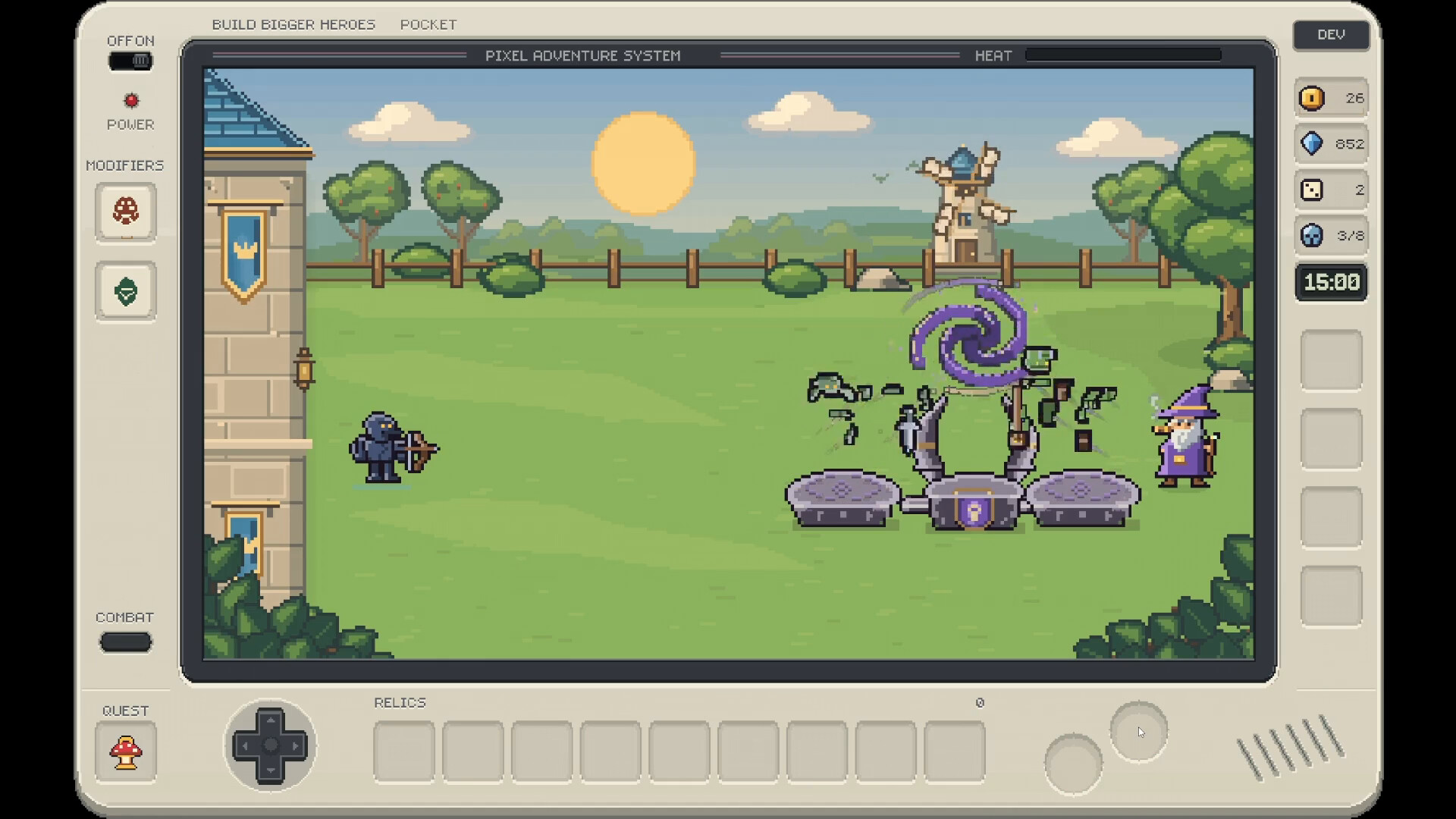Toggle the COMBAT switch
Image resolution: width=1456 pixels, height=819 pixels.
point(126,642)
